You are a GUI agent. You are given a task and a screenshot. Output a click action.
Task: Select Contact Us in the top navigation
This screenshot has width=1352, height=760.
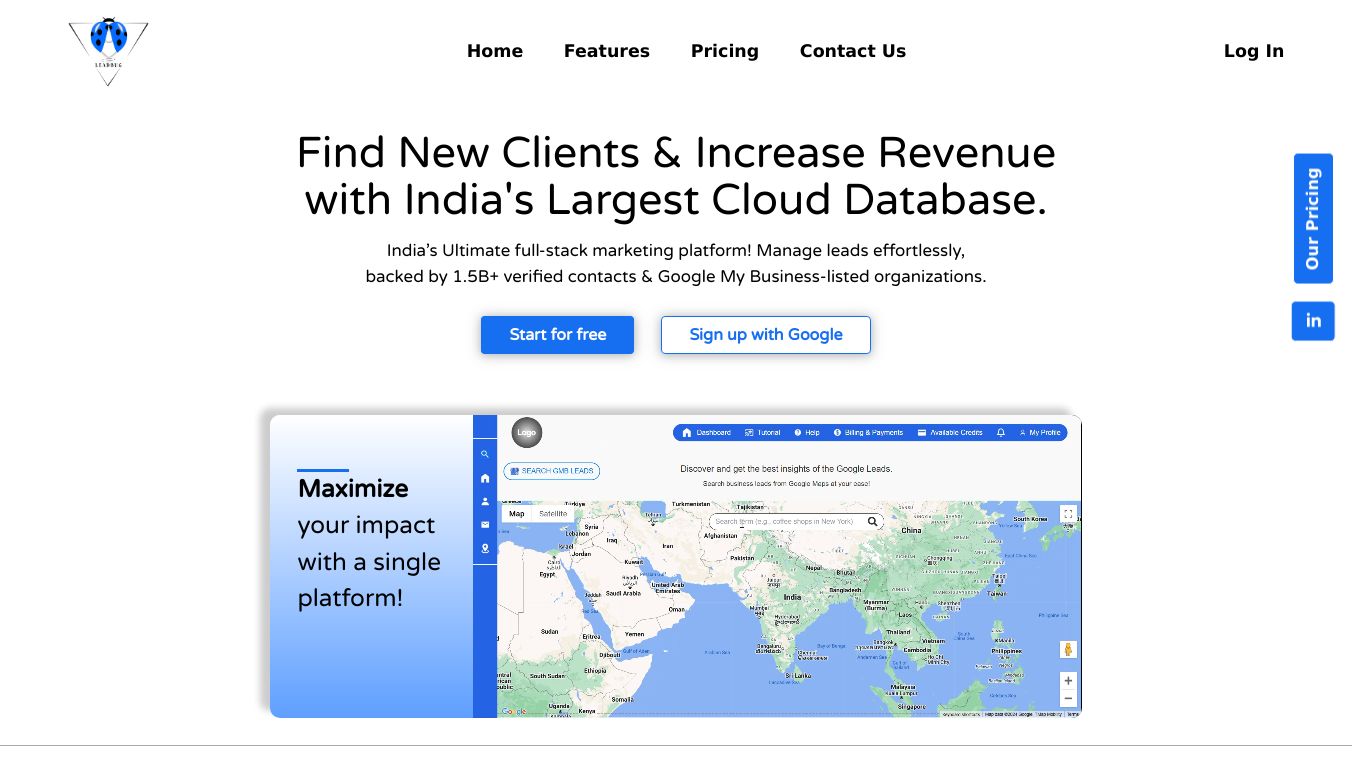(853, 51)
